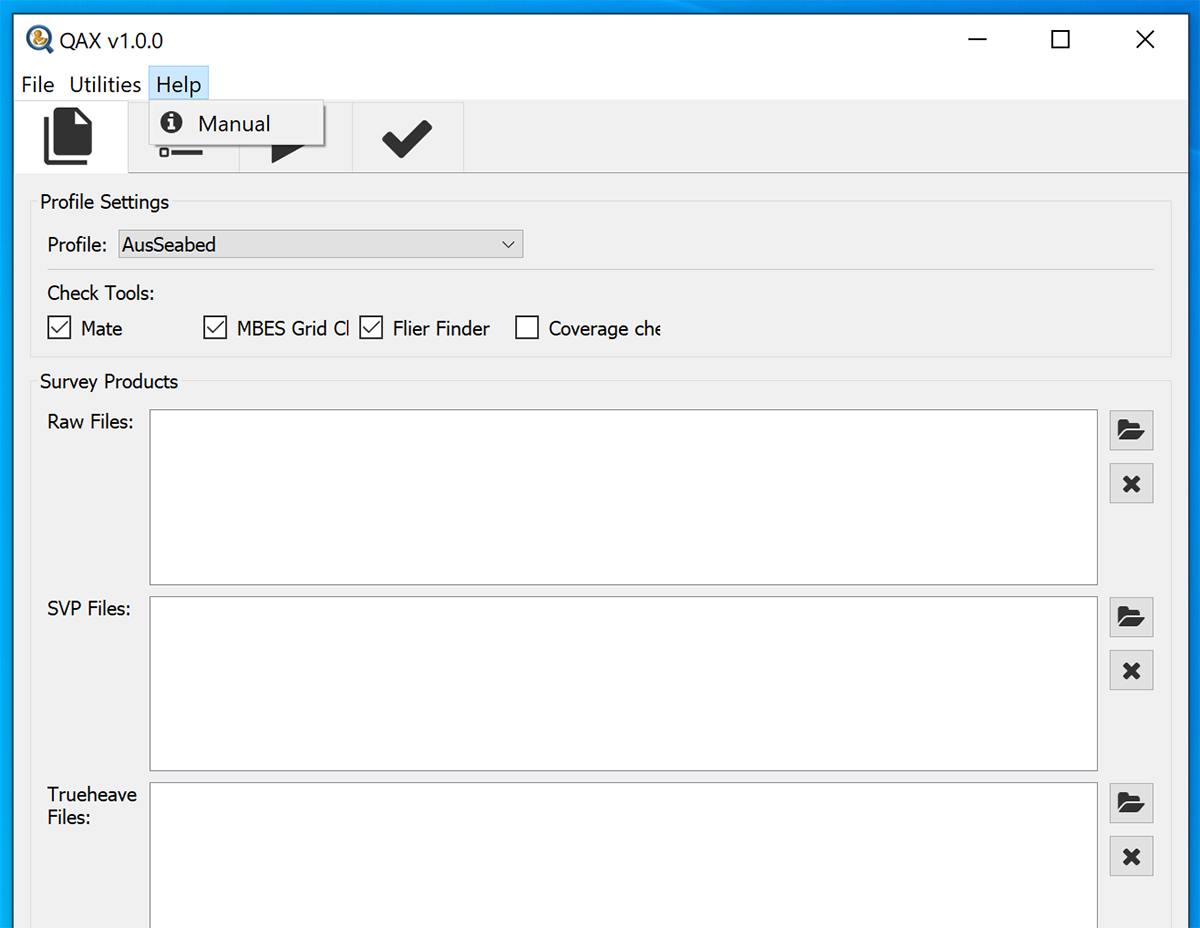
Task: Clear SVP Files list with X icon
Action: pos(1131,671)
